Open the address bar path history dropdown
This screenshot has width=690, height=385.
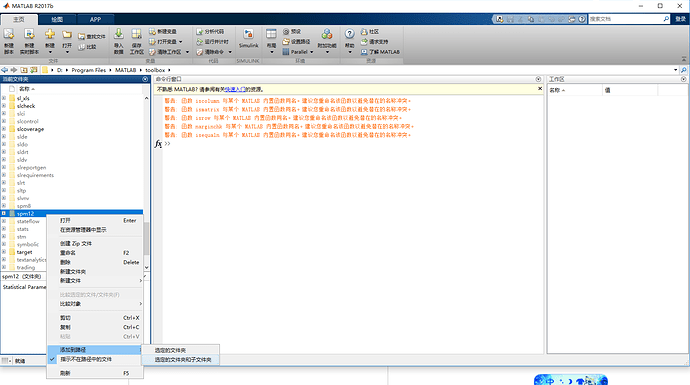[x=675, y=70]
